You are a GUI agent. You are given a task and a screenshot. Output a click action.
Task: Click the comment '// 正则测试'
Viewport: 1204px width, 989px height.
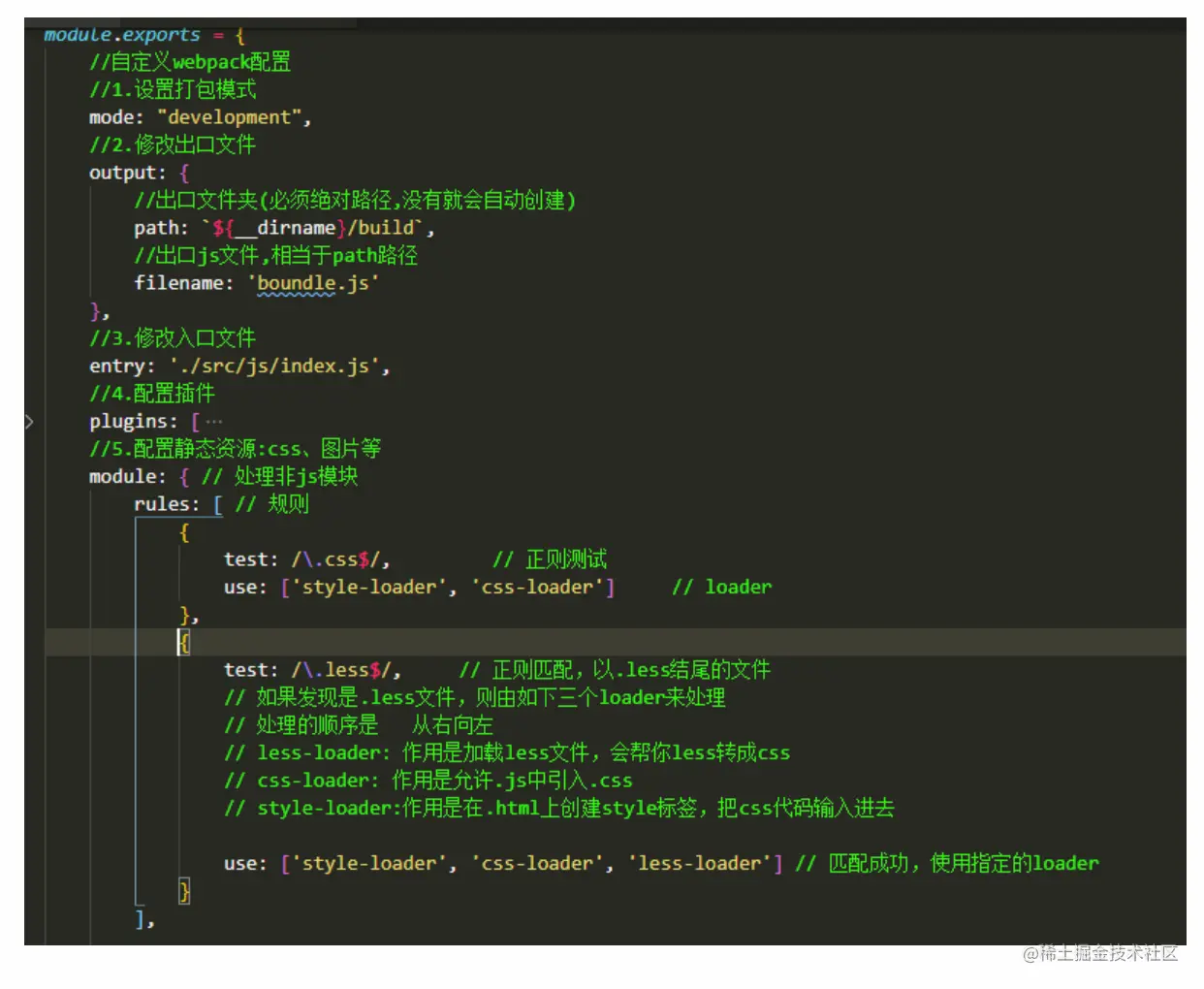coord(550,559)
